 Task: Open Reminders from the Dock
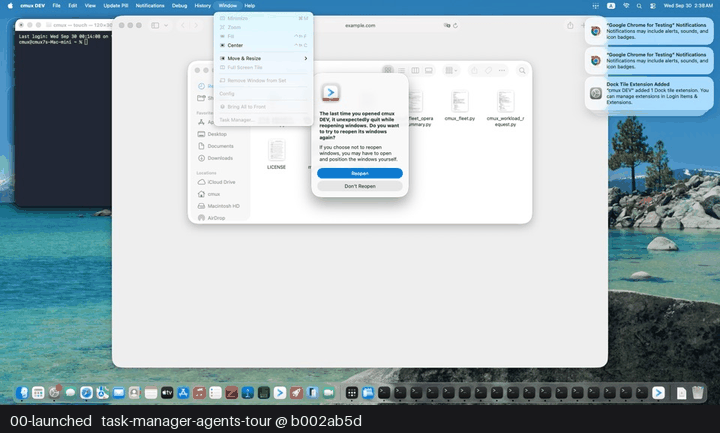[215, 393]
